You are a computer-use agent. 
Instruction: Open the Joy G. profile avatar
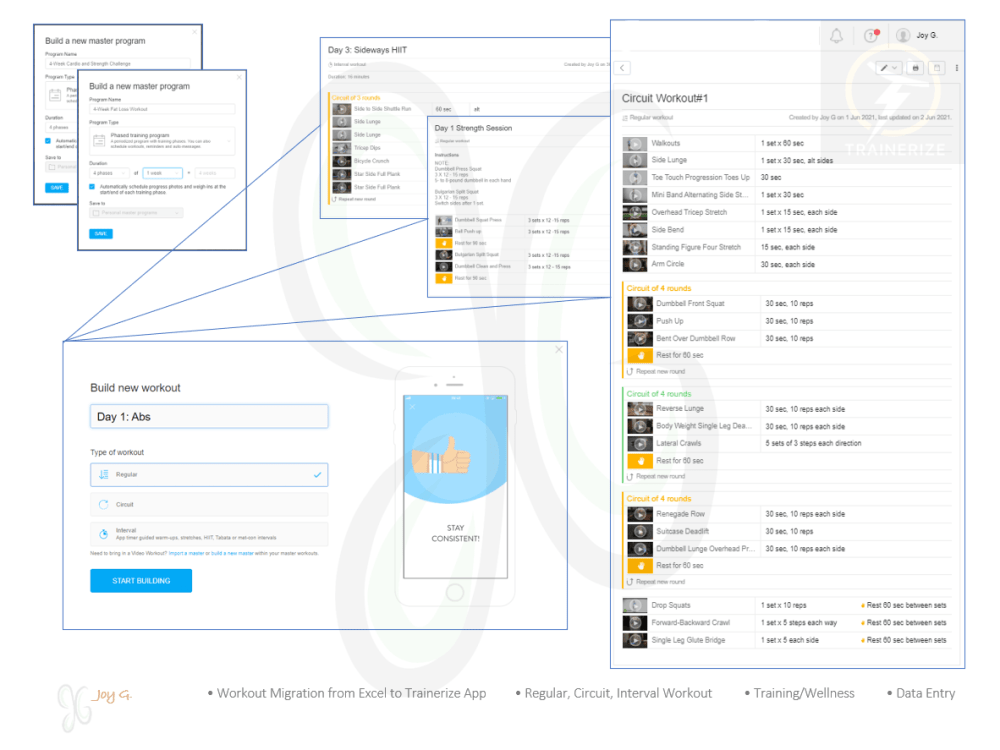tap(903, 36)
